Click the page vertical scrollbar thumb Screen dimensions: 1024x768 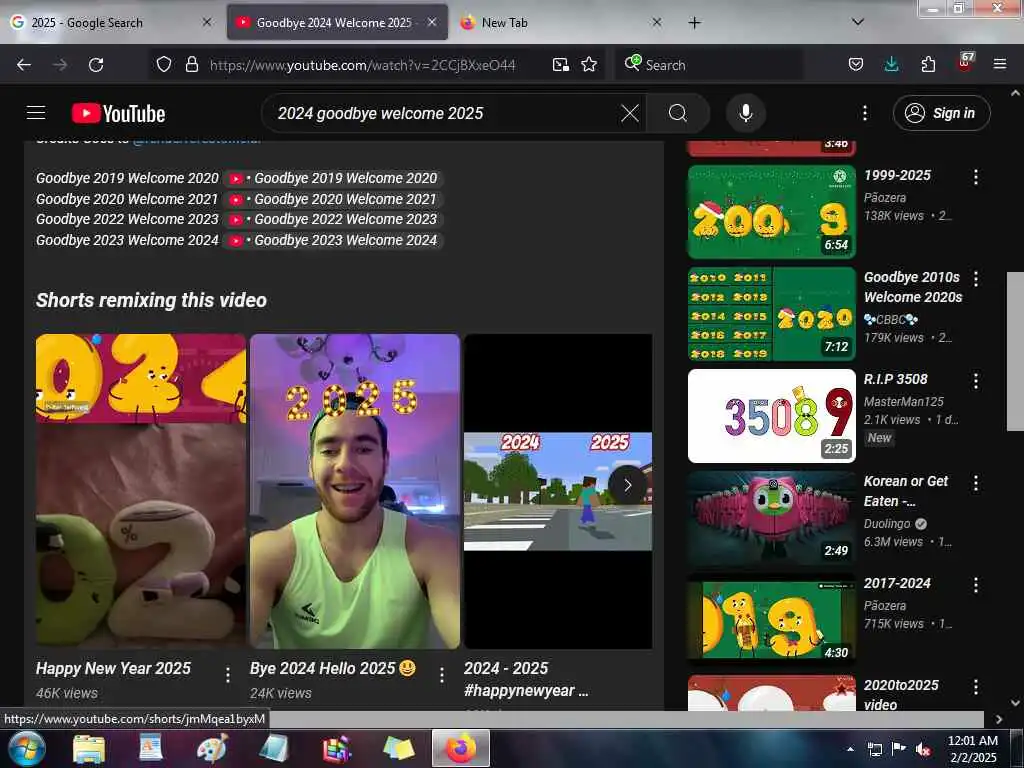(x=1015, y=351)
